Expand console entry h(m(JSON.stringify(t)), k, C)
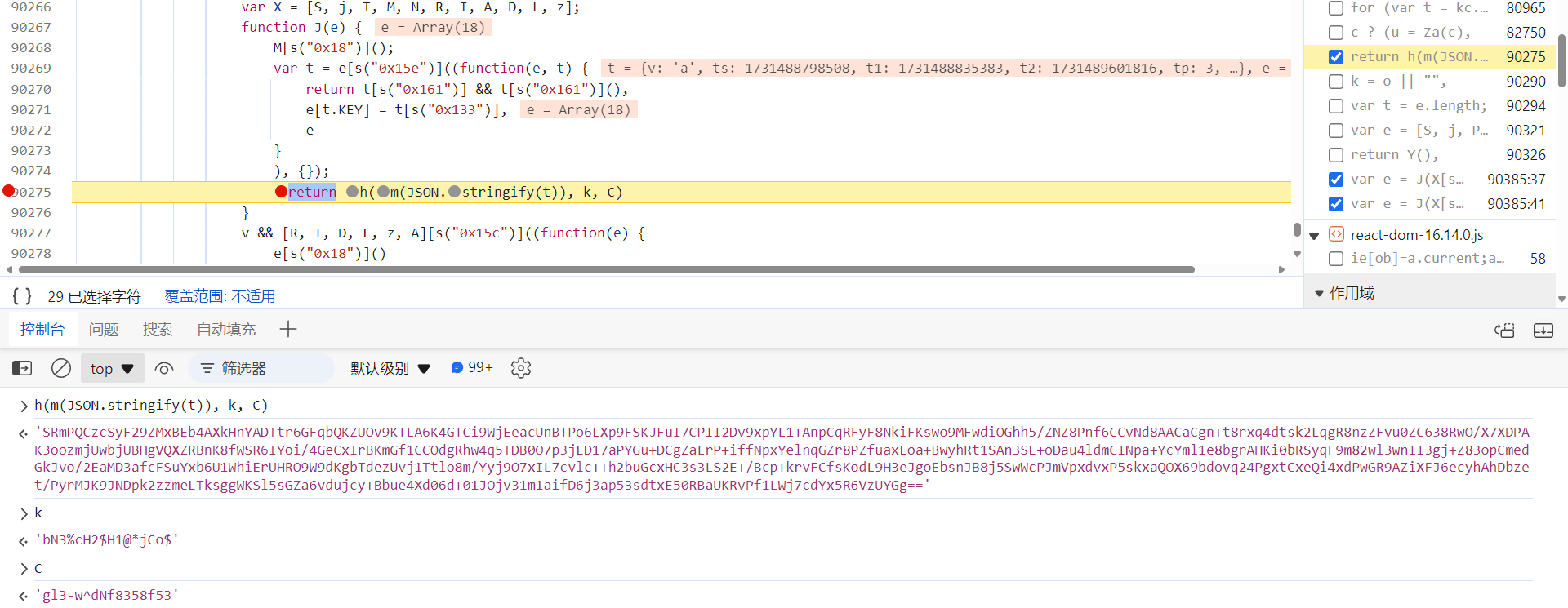This screenshot has height=608, width=1568. tap(24, 405)
